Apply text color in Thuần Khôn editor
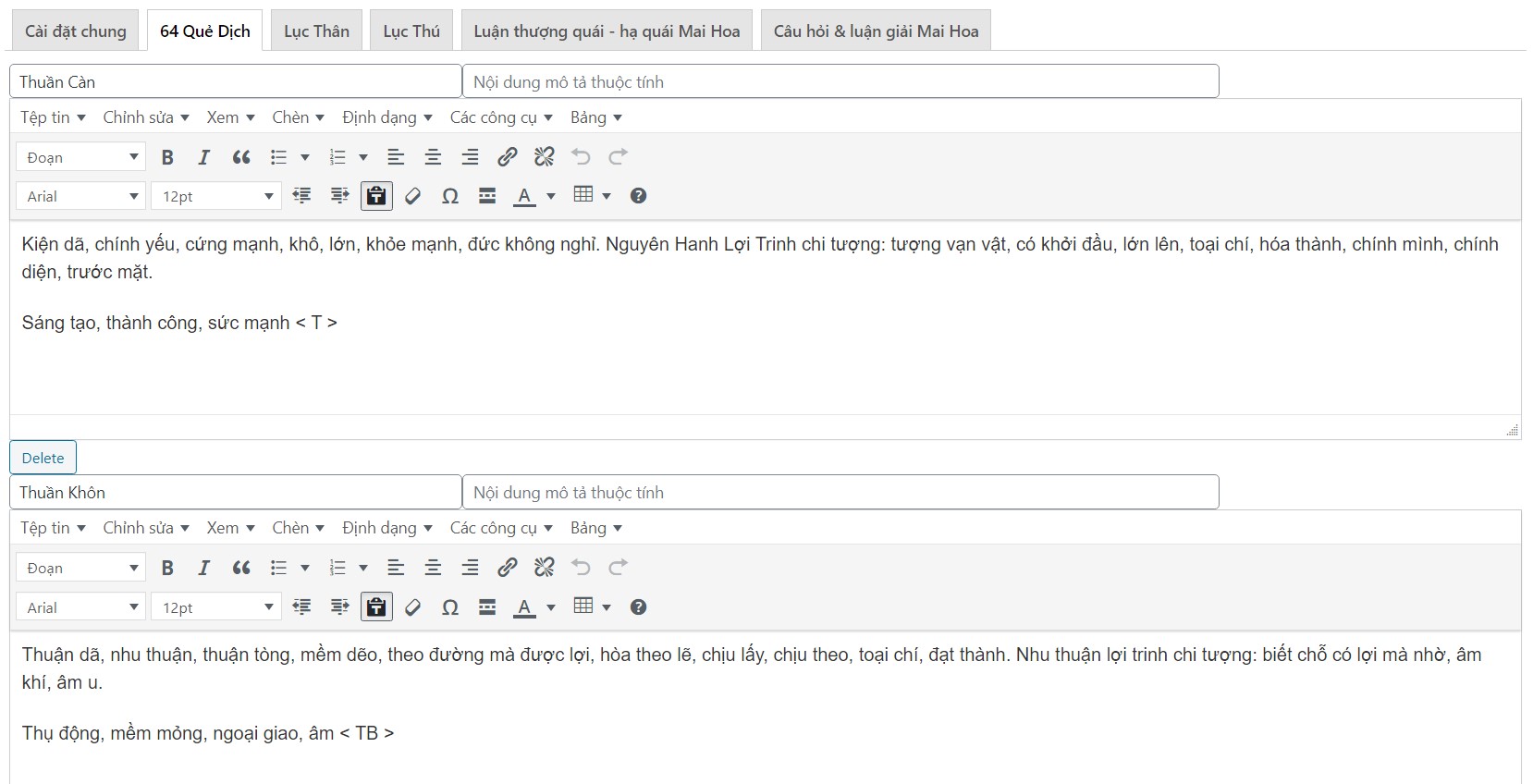The width and height of the screenshot is (1533, 784). 524,607
